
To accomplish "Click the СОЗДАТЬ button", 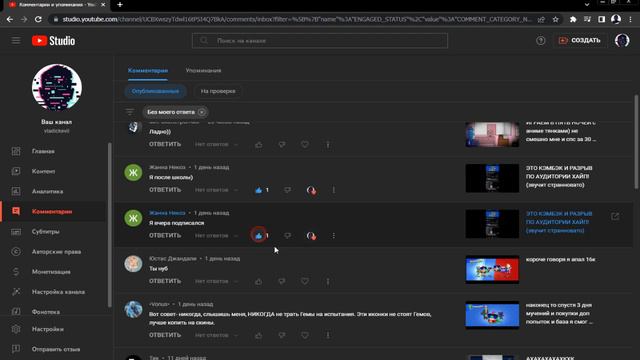I will coord(580,40).
